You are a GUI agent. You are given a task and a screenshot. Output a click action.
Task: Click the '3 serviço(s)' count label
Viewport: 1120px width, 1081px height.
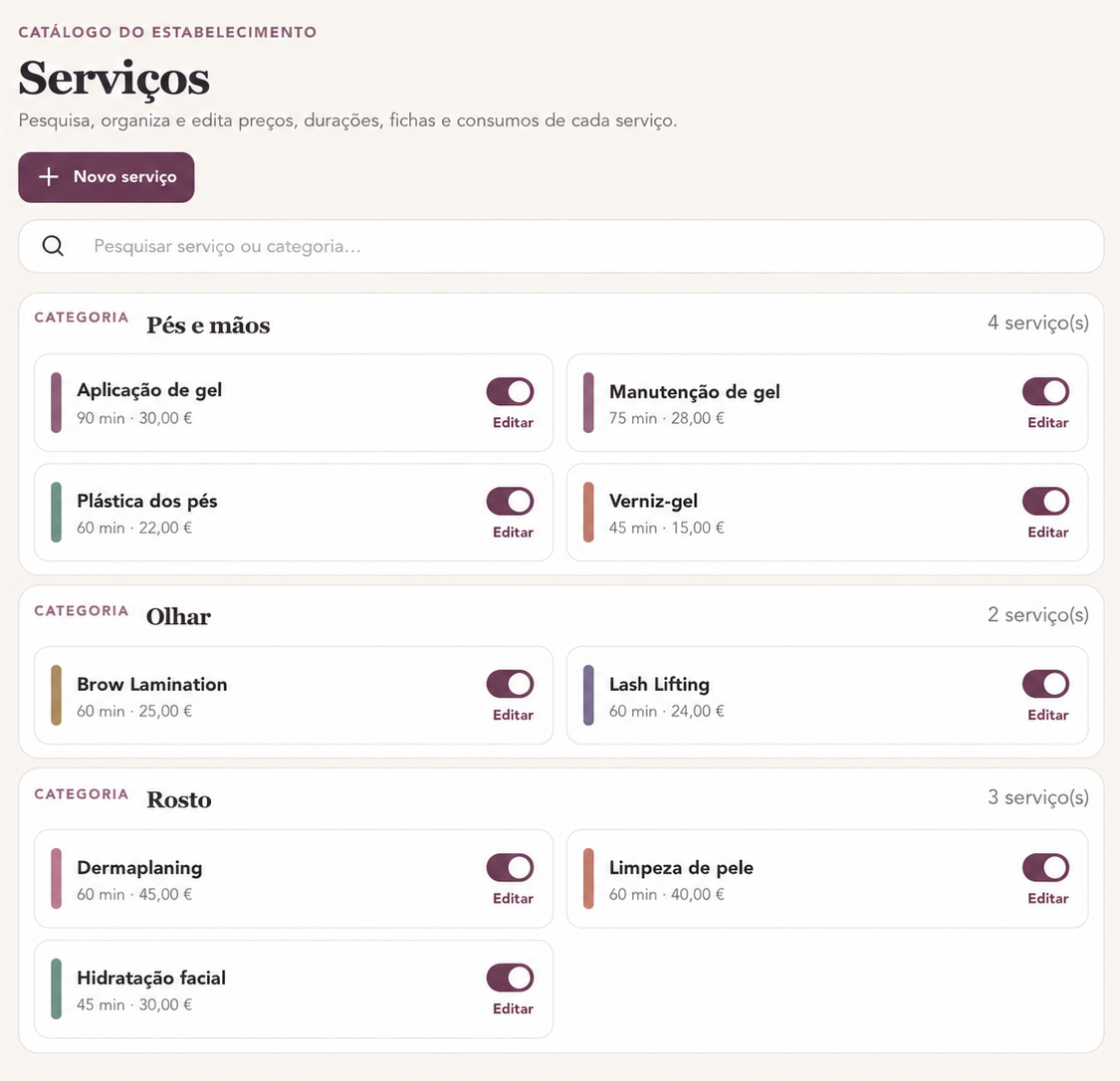(x=1038, y=797)
